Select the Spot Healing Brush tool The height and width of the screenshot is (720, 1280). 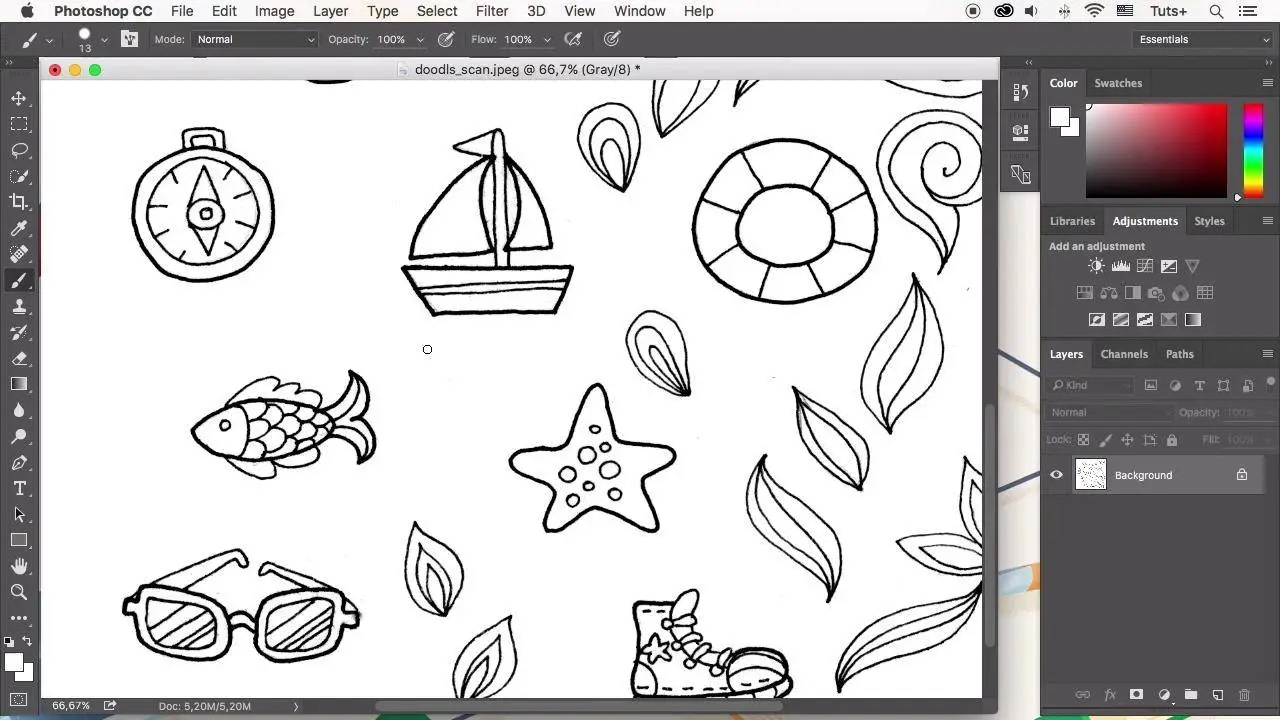pos(19,255)
